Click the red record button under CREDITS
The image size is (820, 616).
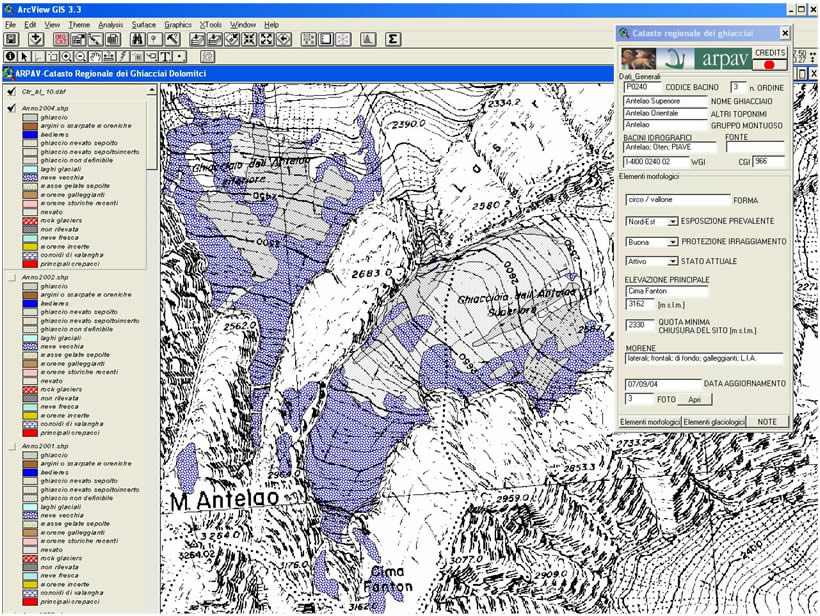pos(769,65)
